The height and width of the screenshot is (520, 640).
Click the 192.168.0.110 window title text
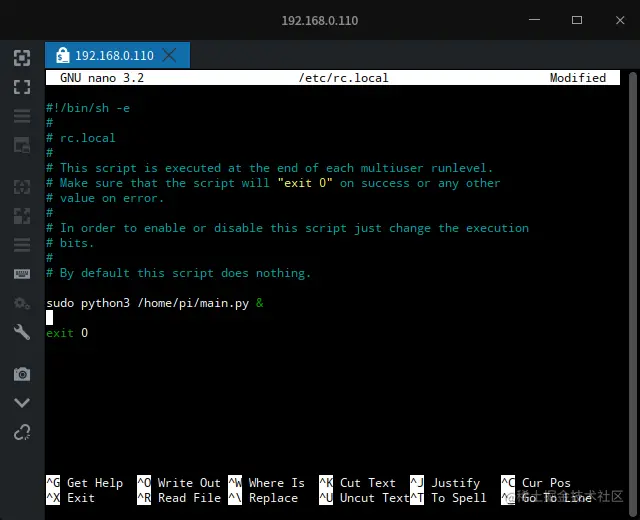[x=320, y=20]
